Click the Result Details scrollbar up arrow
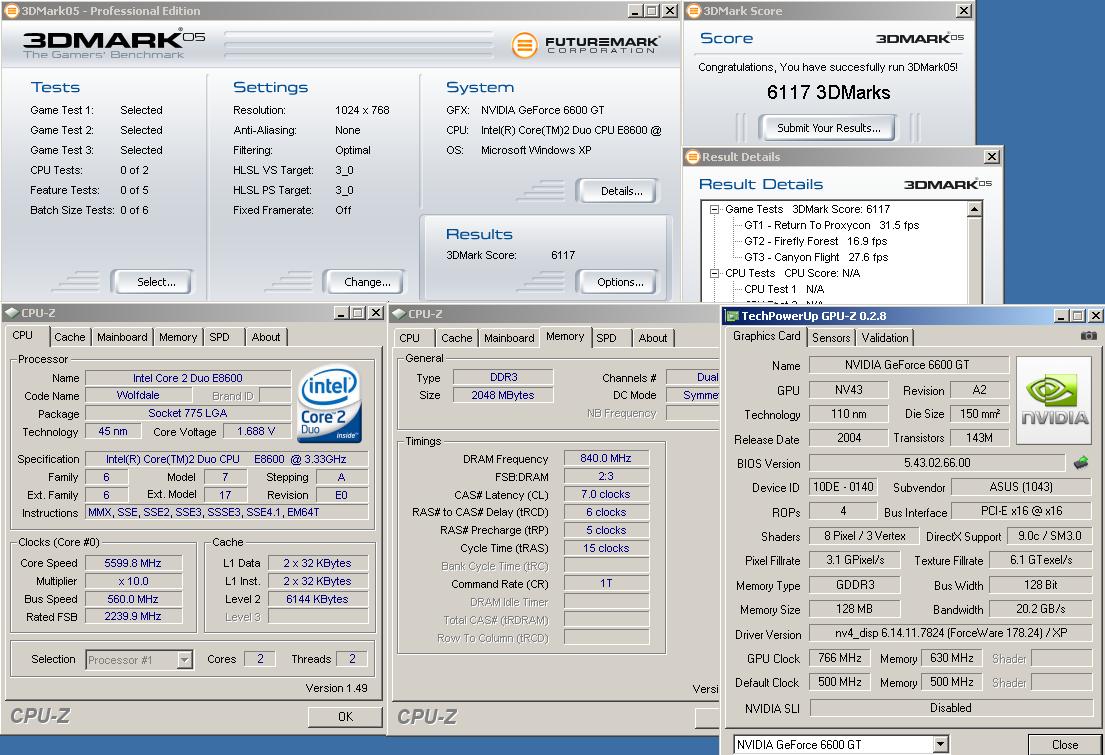 [975, 209]
